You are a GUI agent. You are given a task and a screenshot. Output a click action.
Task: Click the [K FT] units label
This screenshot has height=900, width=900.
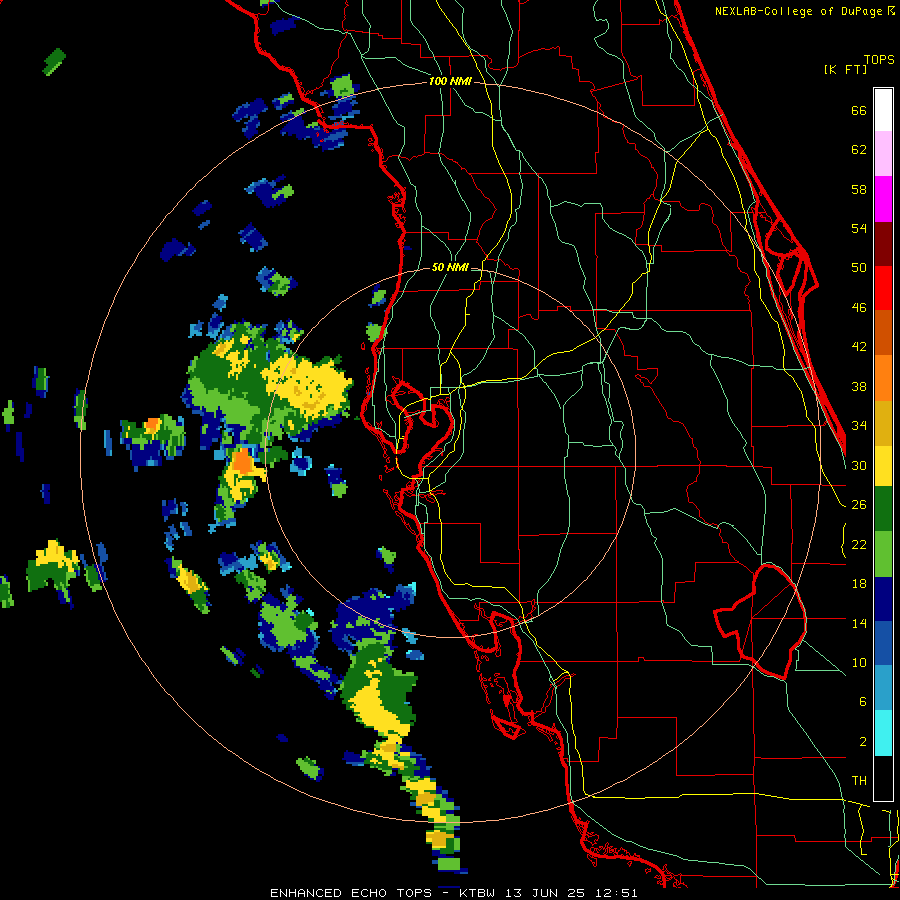845,70
